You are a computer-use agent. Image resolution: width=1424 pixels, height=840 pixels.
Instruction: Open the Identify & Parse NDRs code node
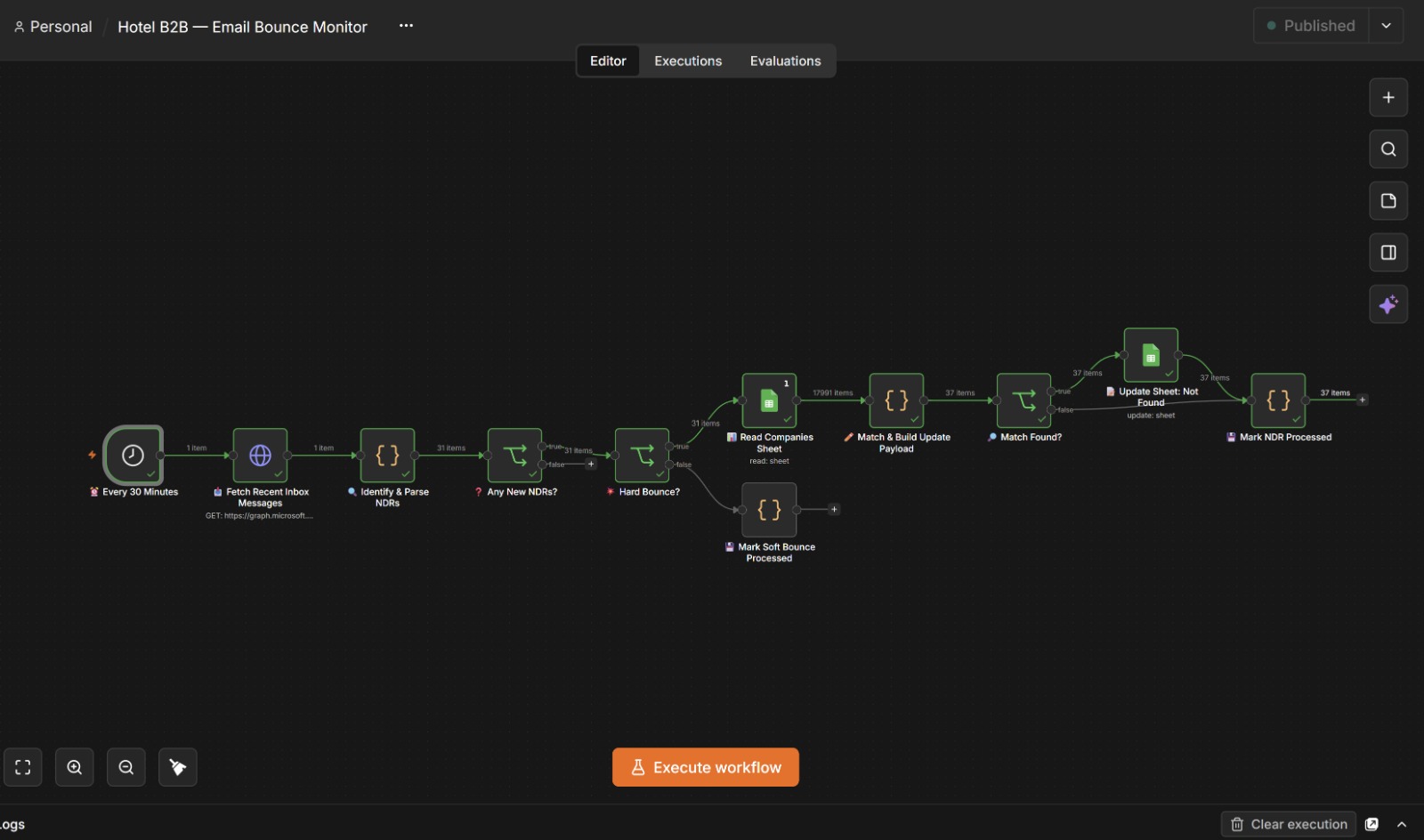coord(387,455)
